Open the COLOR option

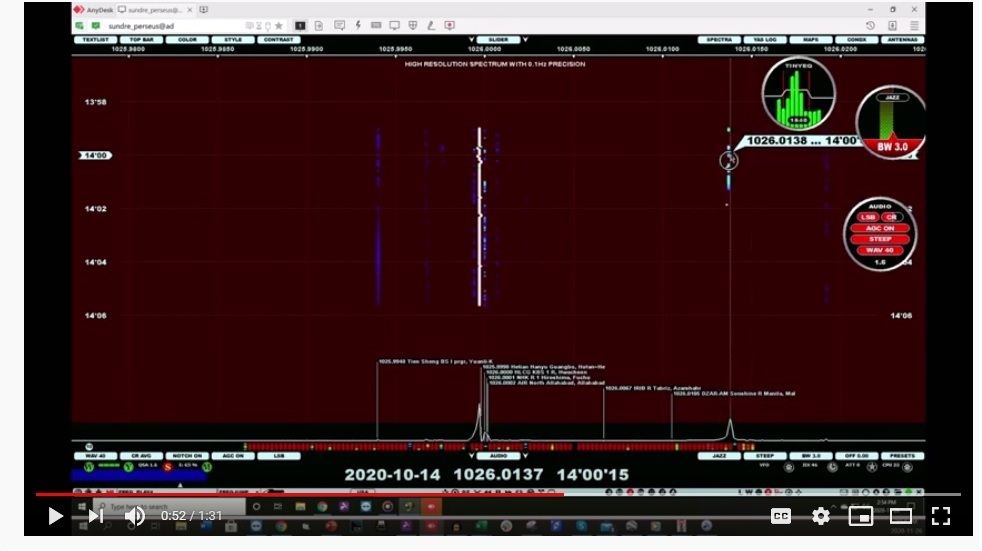pos(187,39)
